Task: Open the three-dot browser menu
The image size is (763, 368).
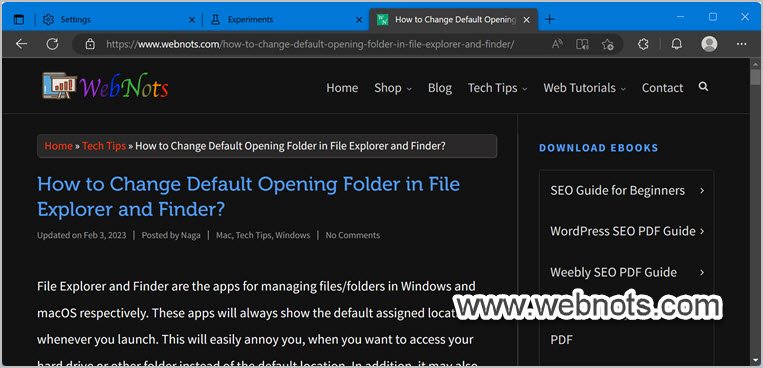Action: [x=742, y=44]
